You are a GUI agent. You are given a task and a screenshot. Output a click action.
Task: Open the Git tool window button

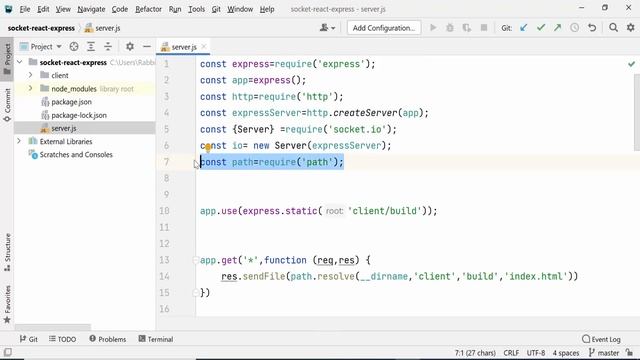(29, 339)
